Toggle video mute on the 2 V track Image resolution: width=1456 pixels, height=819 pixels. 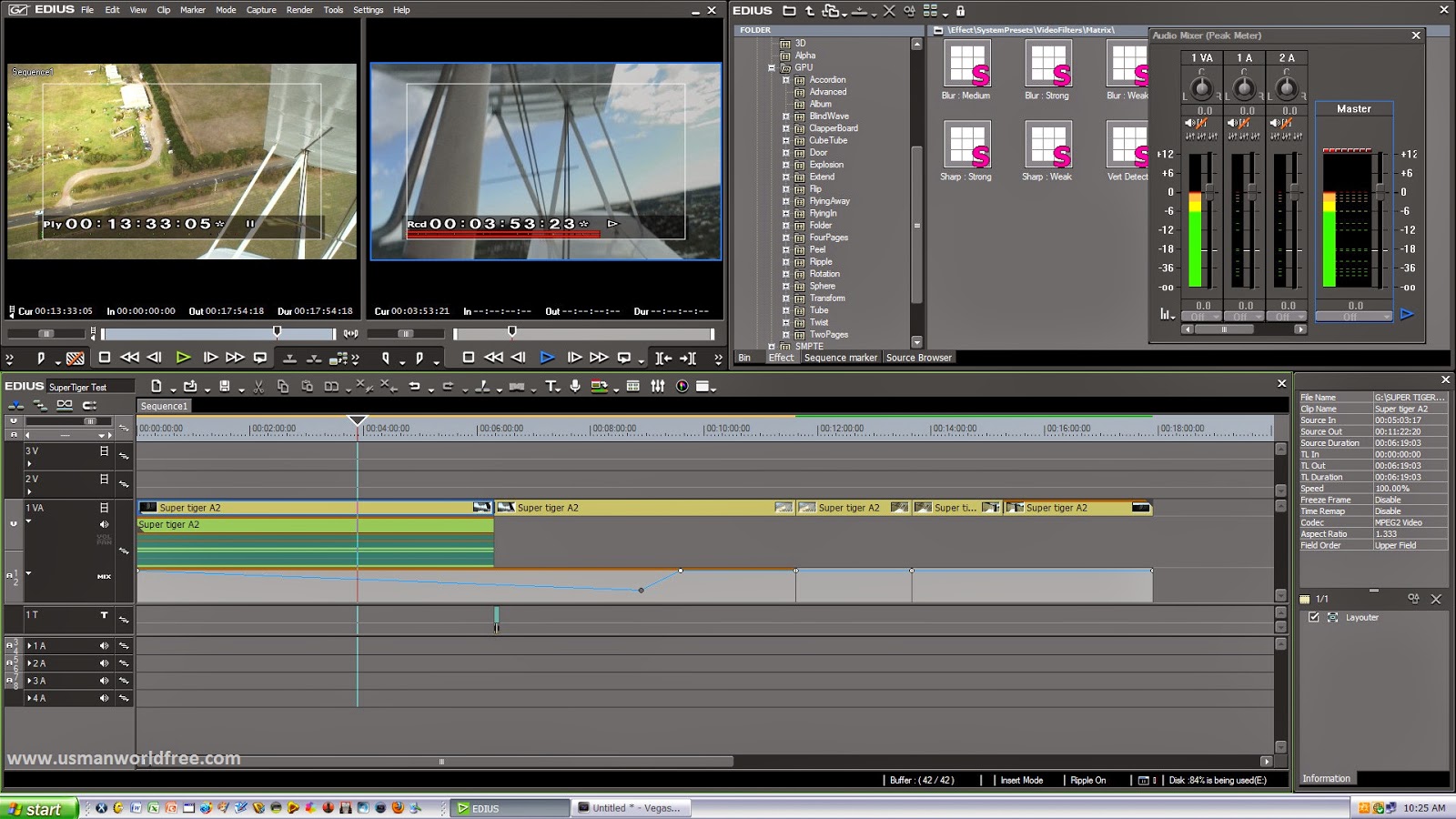(104, 479)
